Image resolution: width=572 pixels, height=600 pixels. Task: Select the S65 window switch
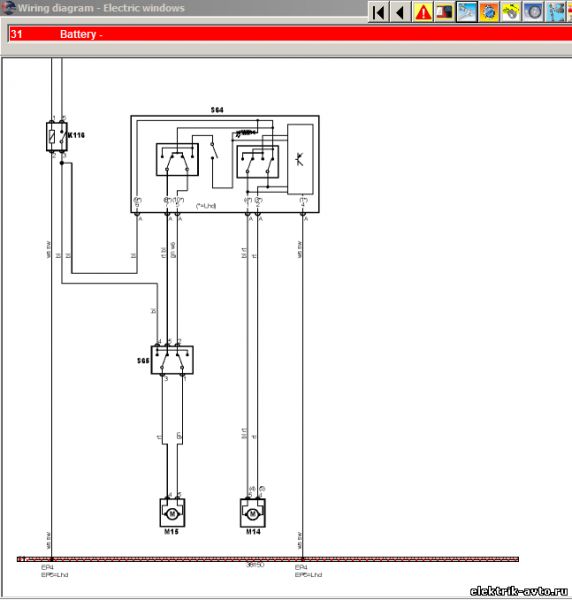tap(172, 360)
